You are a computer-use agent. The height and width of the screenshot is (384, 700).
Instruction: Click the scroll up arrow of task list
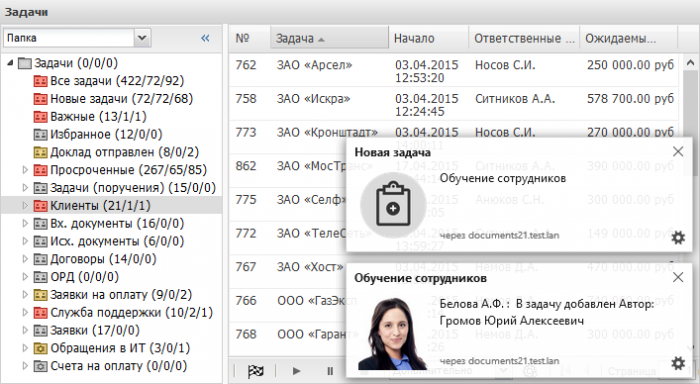[690, 64]
